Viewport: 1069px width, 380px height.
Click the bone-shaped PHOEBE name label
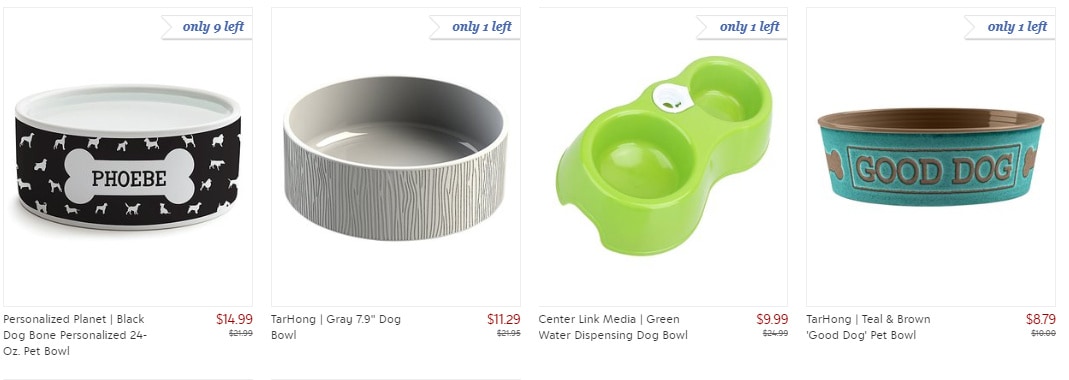click(x=129, y=177)
